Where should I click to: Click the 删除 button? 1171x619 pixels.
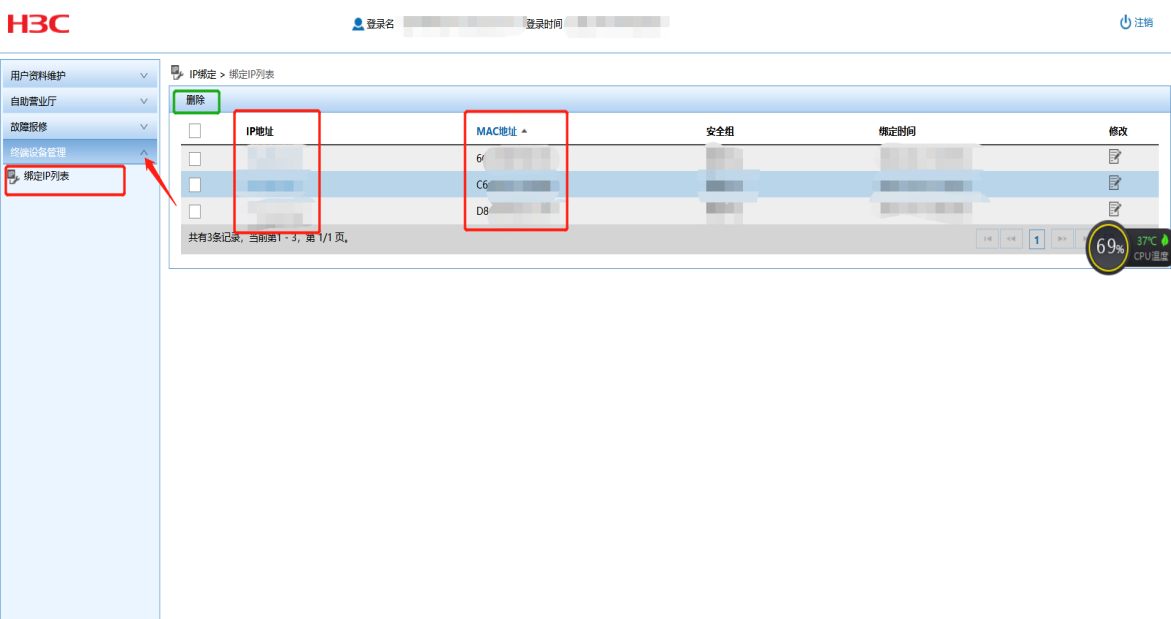[195, 100]
